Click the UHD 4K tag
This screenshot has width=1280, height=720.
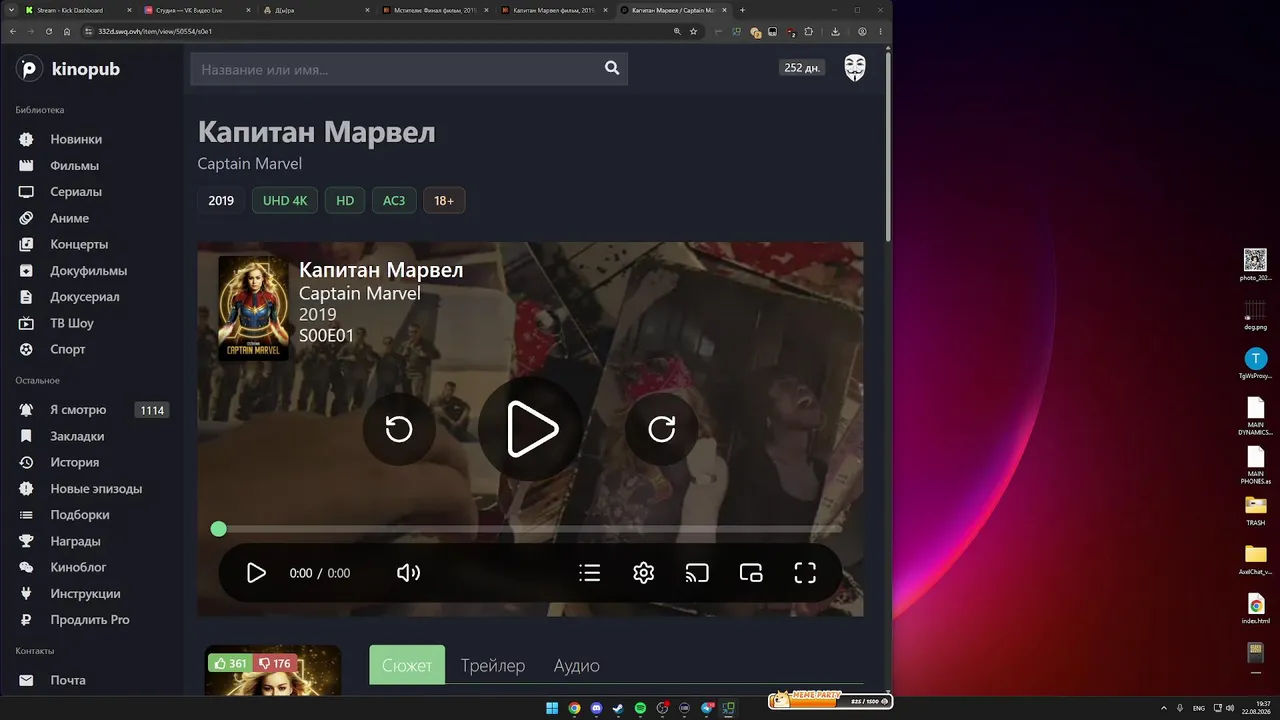pos(285,201)
